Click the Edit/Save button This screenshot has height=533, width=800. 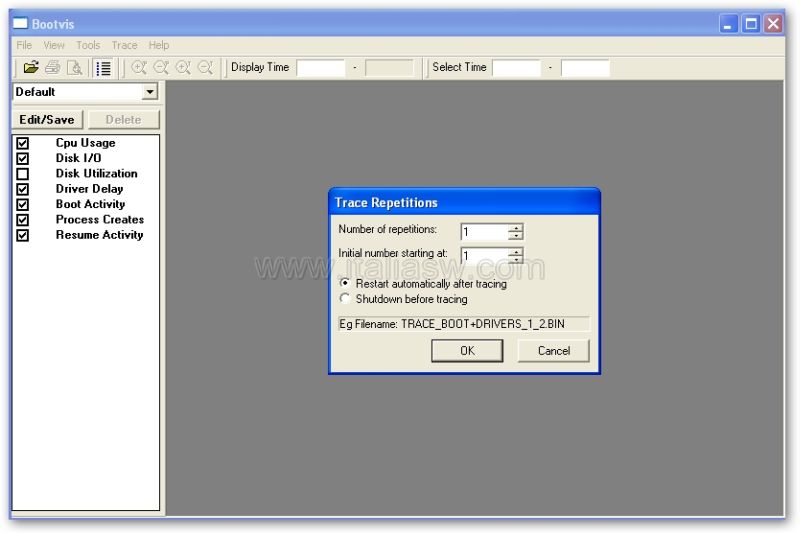click(x=47, y=119)
